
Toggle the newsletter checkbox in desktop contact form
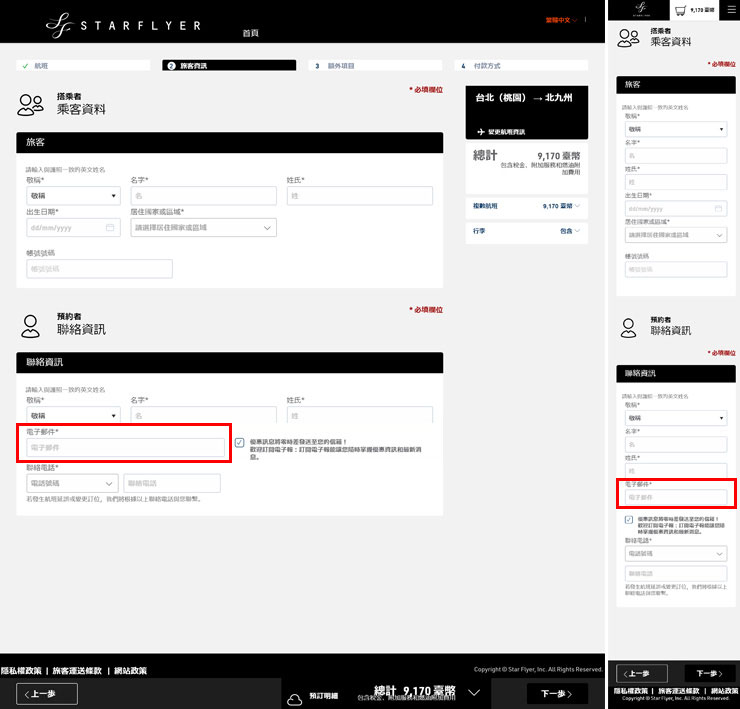[x=240, y=442]
